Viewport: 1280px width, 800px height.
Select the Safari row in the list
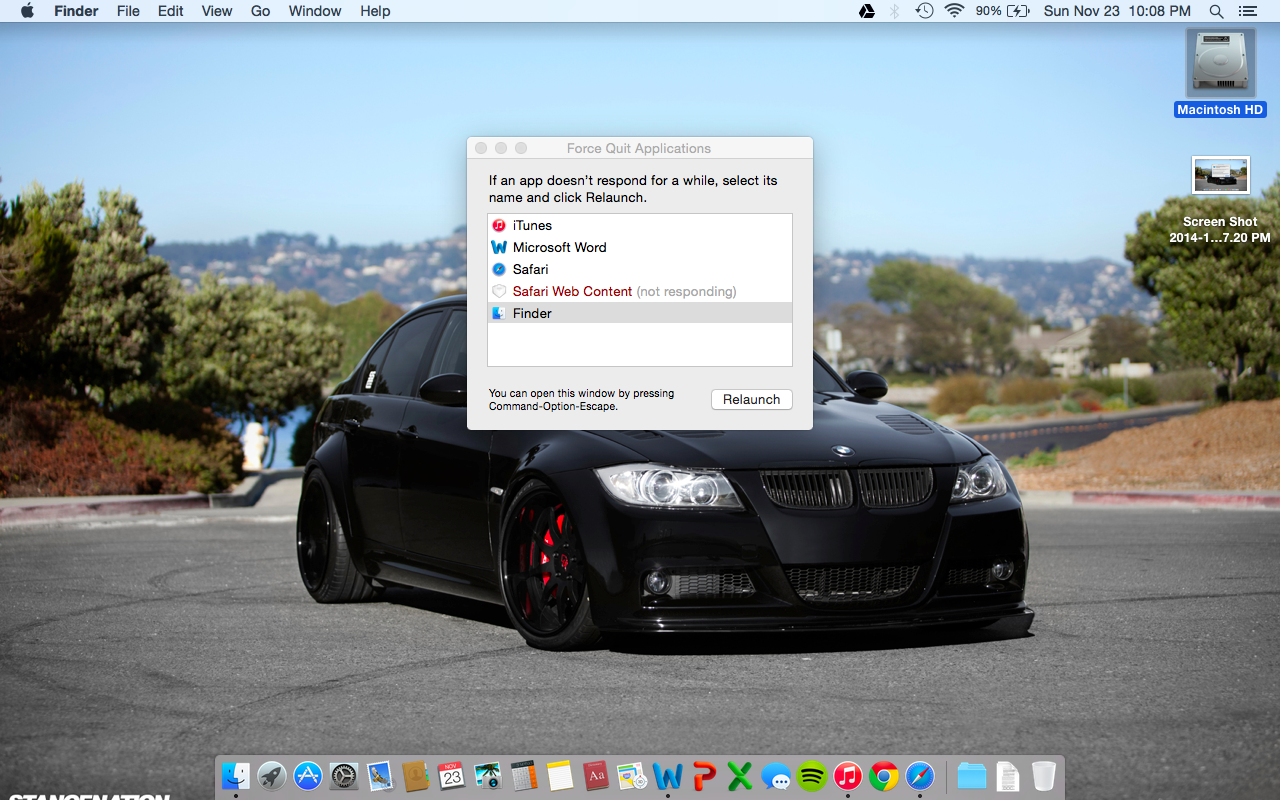pos(640,269)
